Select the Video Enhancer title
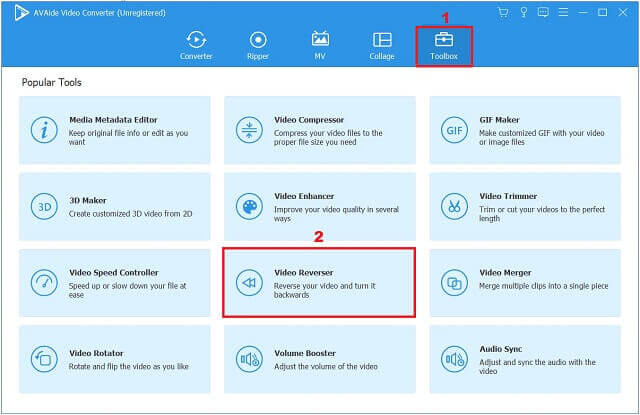This screenshot has width=640, height=415. pyautogui.click(x=304, y=196)
